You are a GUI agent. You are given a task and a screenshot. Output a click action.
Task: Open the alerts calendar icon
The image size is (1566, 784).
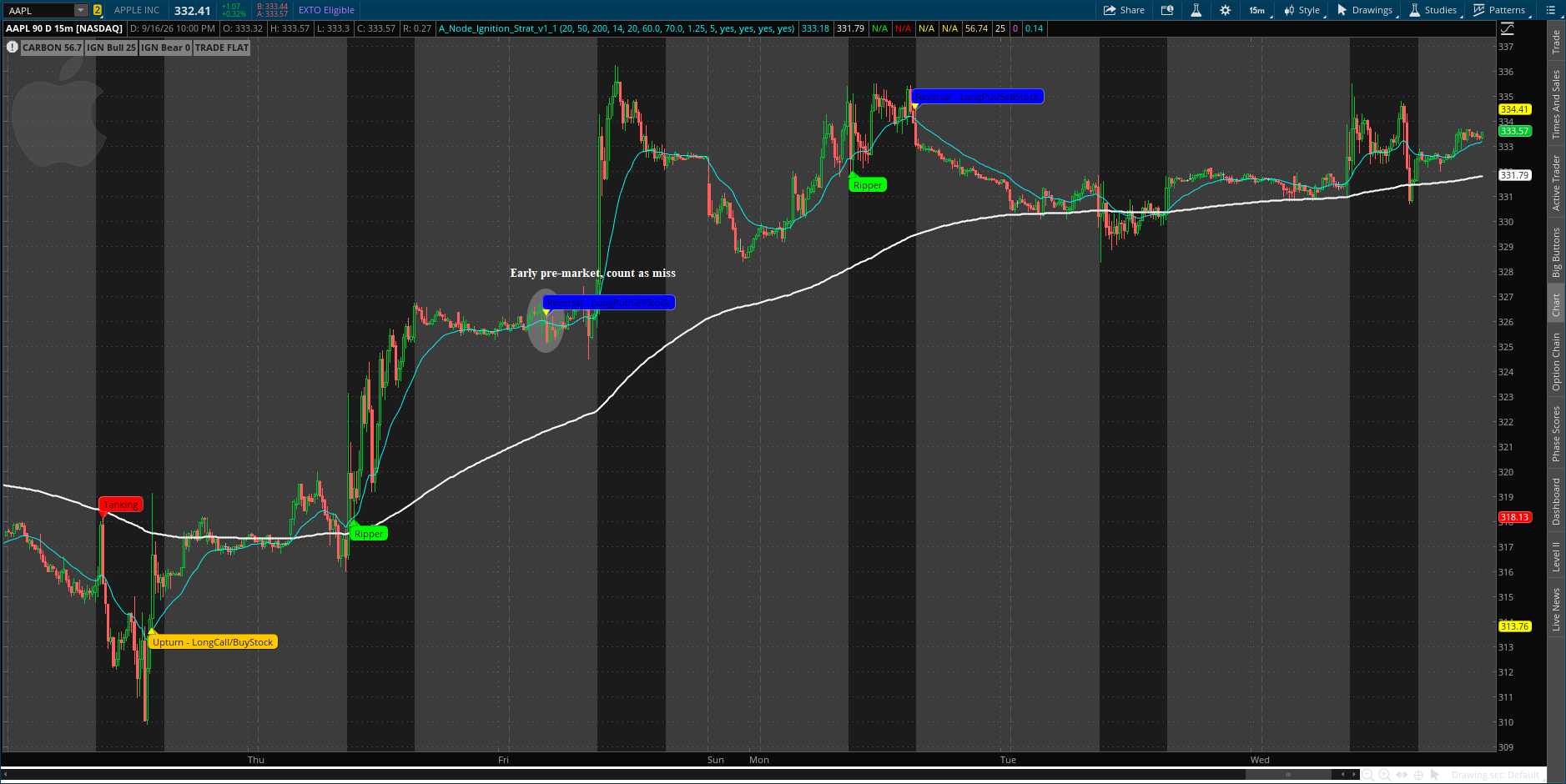click(x=1167, y=10)
